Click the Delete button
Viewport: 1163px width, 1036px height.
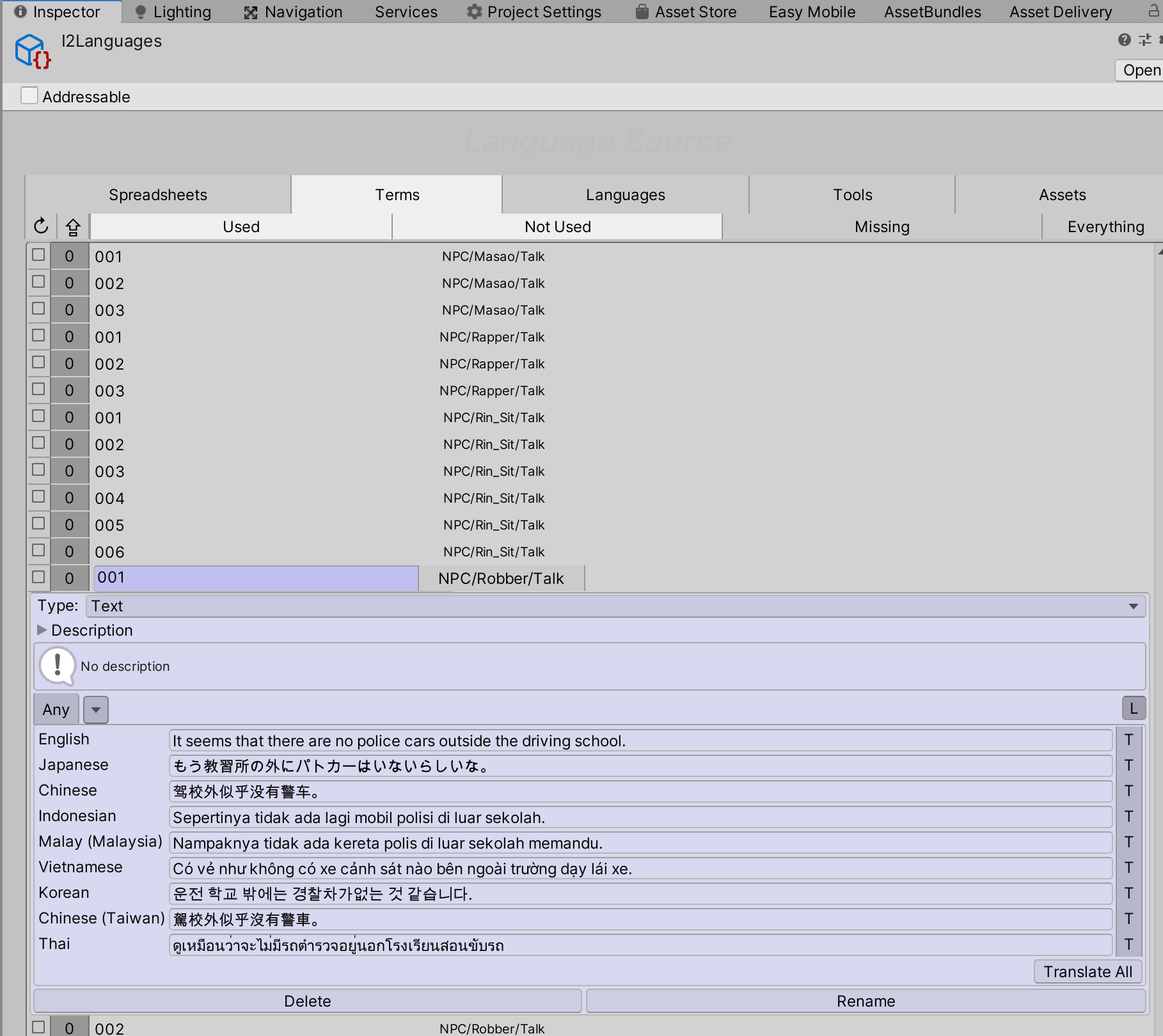(307, 1001)
